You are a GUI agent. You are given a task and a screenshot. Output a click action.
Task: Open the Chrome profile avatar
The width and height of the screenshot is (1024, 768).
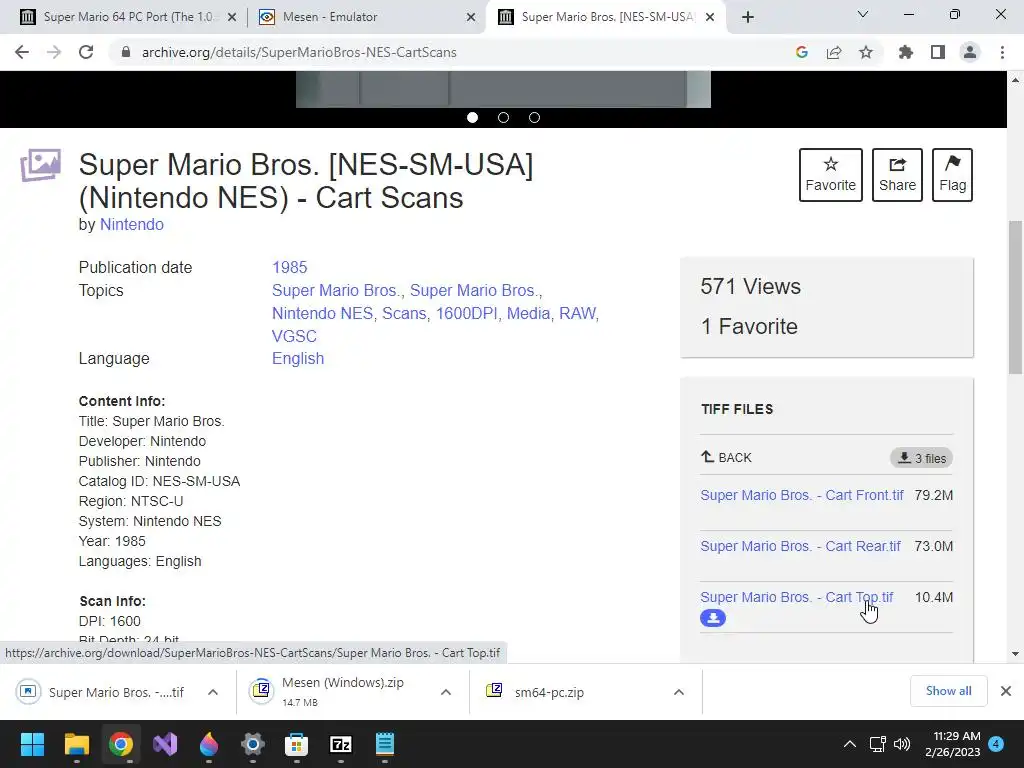(970, 52)
